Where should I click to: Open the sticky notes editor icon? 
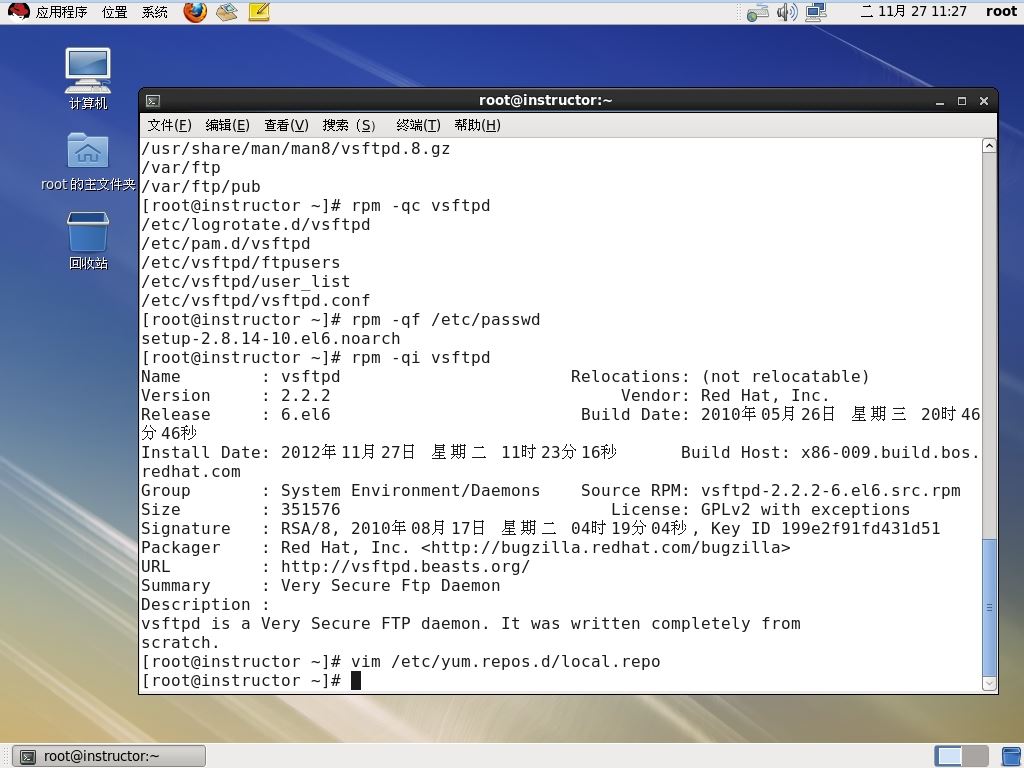259,12
